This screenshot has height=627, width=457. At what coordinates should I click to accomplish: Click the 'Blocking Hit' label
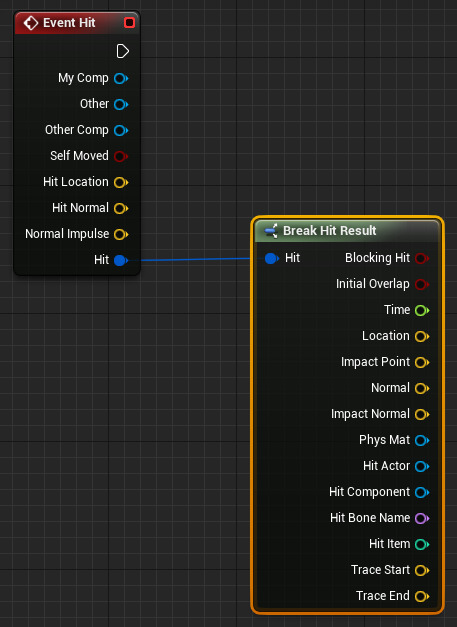[x=377, y=258]
